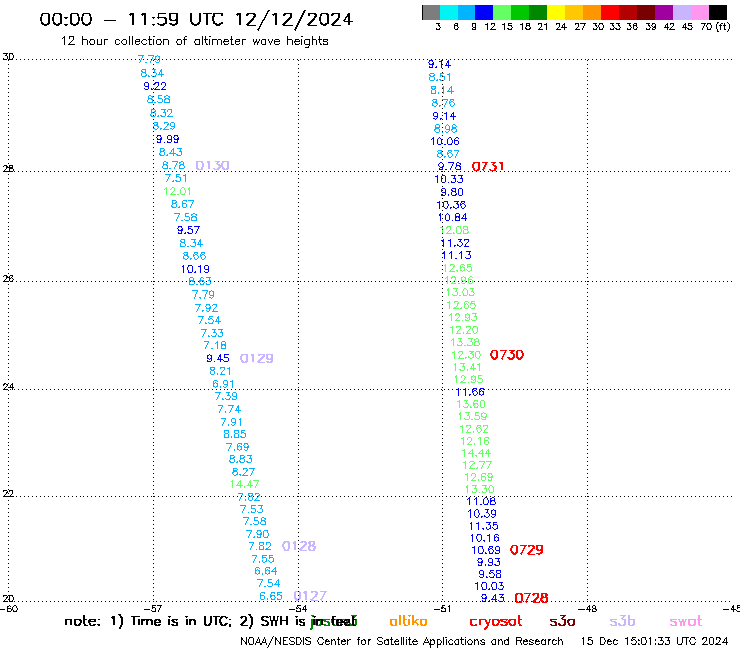Select the wave height value '6.65'
This screenshot has height=650, width=740.
point(271,596)
